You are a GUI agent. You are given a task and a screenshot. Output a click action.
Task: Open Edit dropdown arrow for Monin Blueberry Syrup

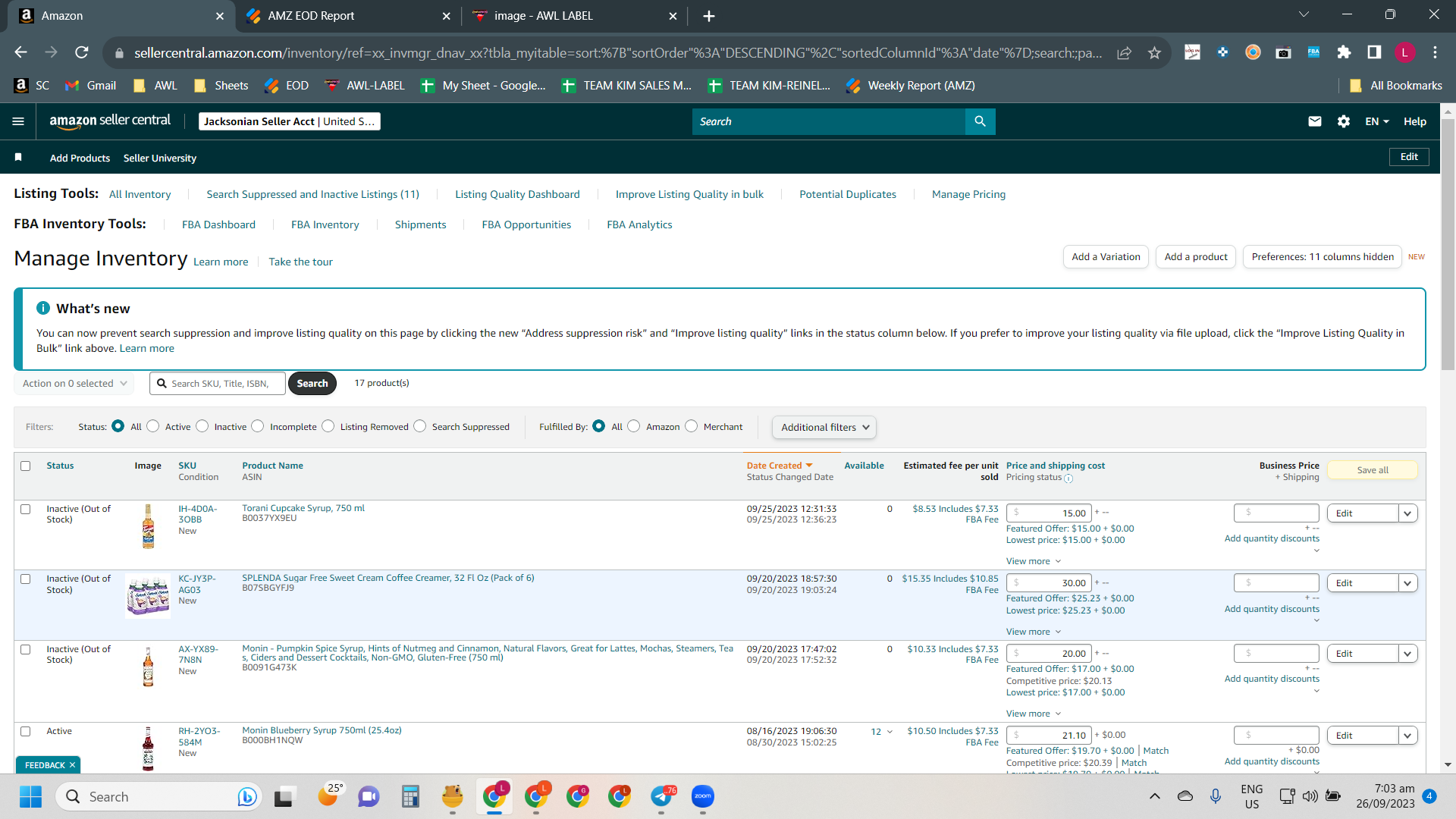pos(1408,736)
